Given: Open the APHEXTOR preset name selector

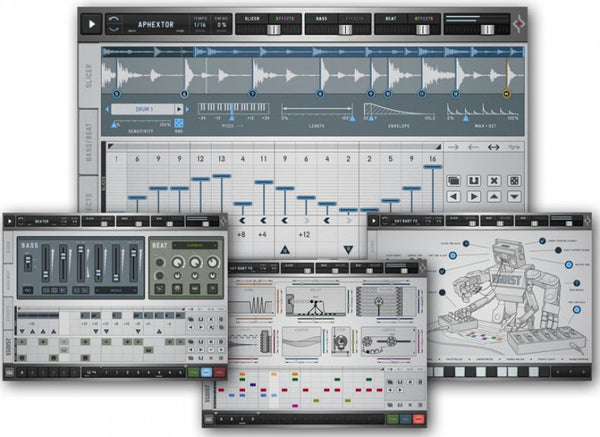Looking at the screenshot, I should (x=157, y=22).
